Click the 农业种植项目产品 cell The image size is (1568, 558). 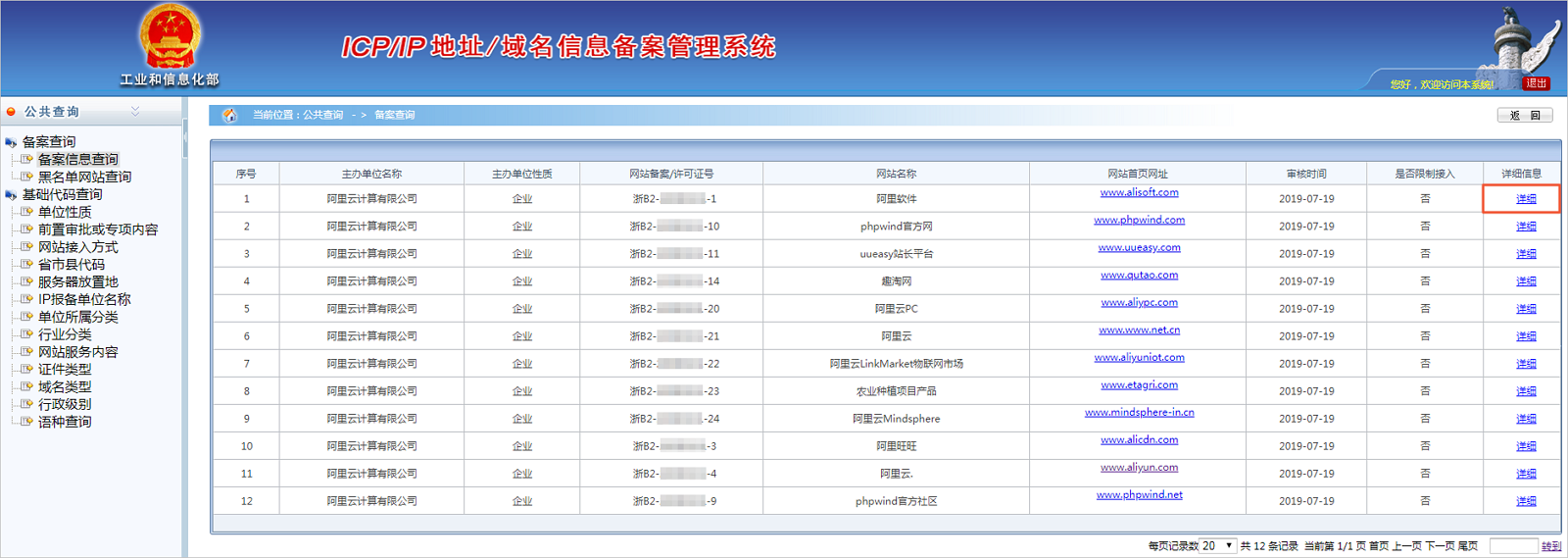[896, 391]
